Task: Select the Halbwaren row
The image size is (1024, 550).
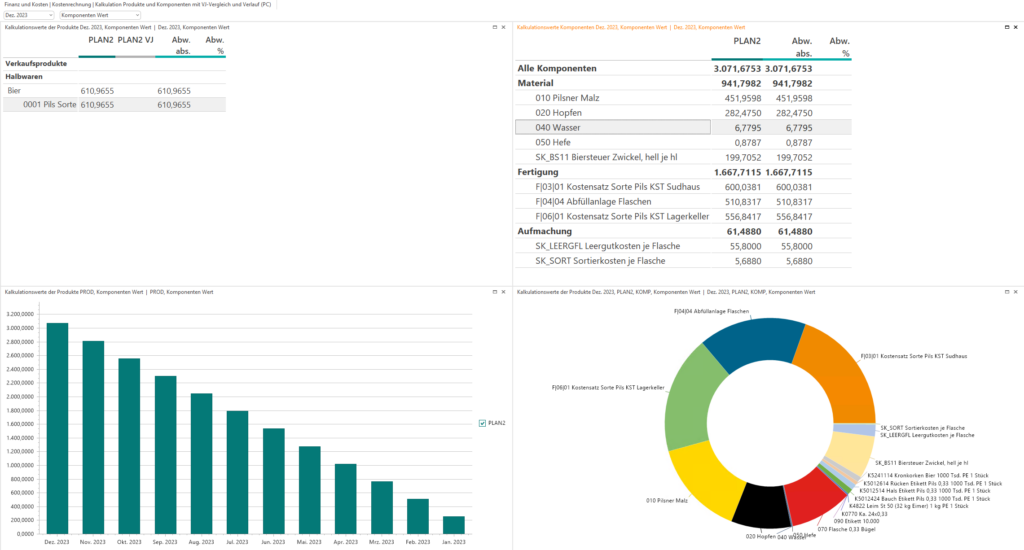Action: (x=114, y=76)
